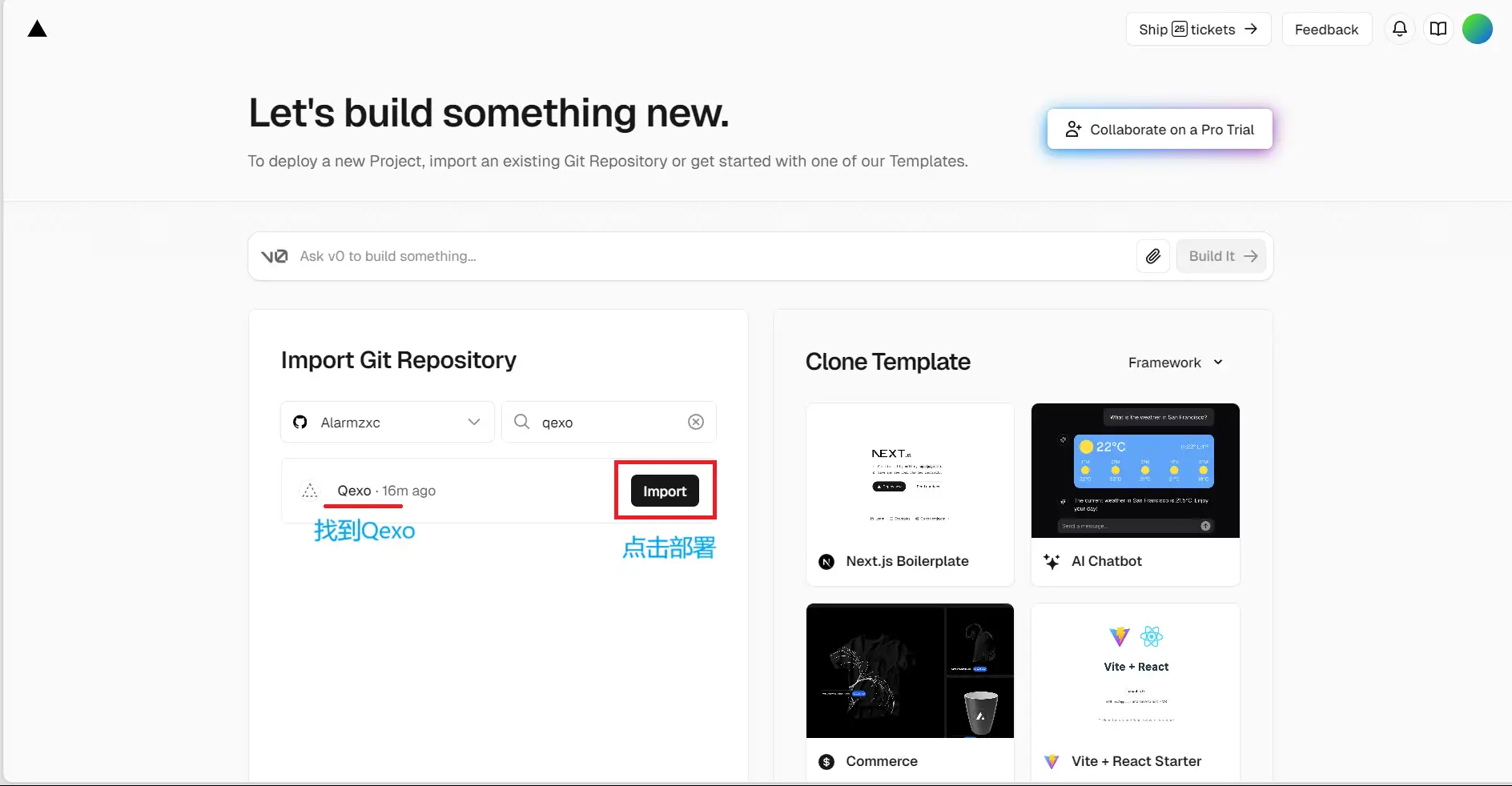Click the Next.js Boilerplate title
This screenshot has width=1512, height=786.
[x=907, y=561]
